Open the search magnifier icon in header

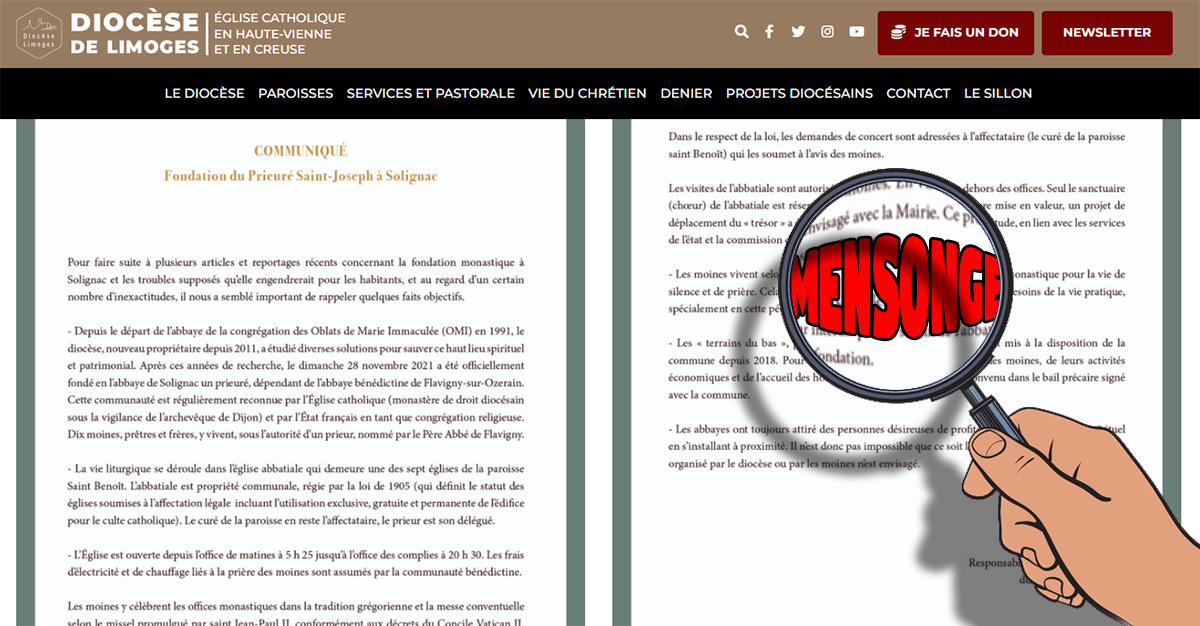click(741, 32)
